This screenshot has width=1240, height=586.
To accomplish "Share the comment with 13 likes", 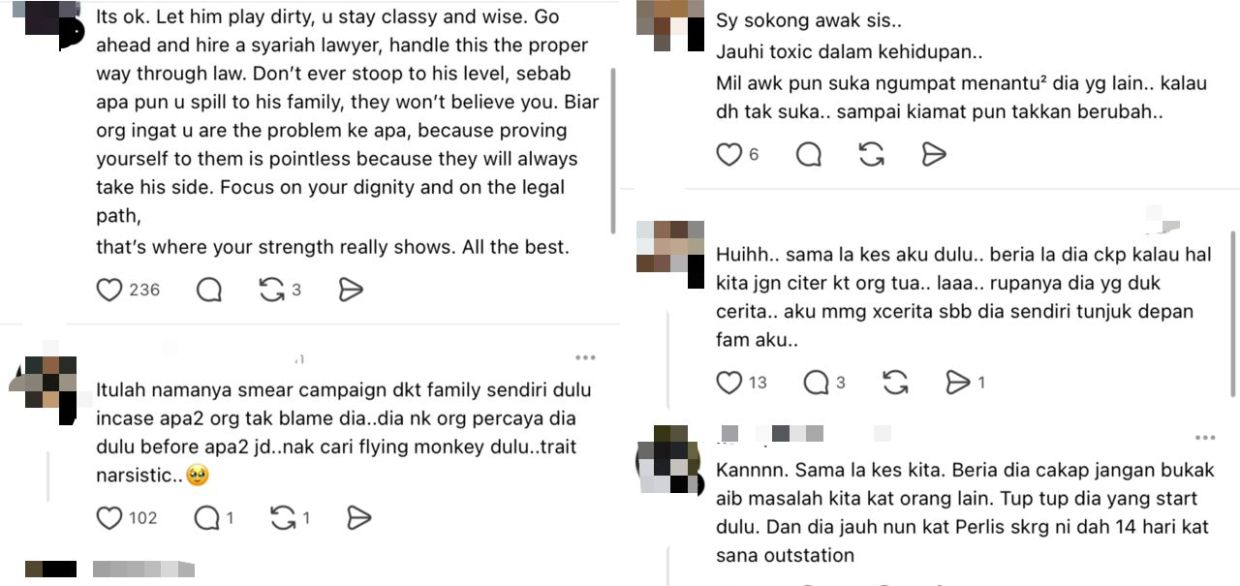I will (959, 382).
